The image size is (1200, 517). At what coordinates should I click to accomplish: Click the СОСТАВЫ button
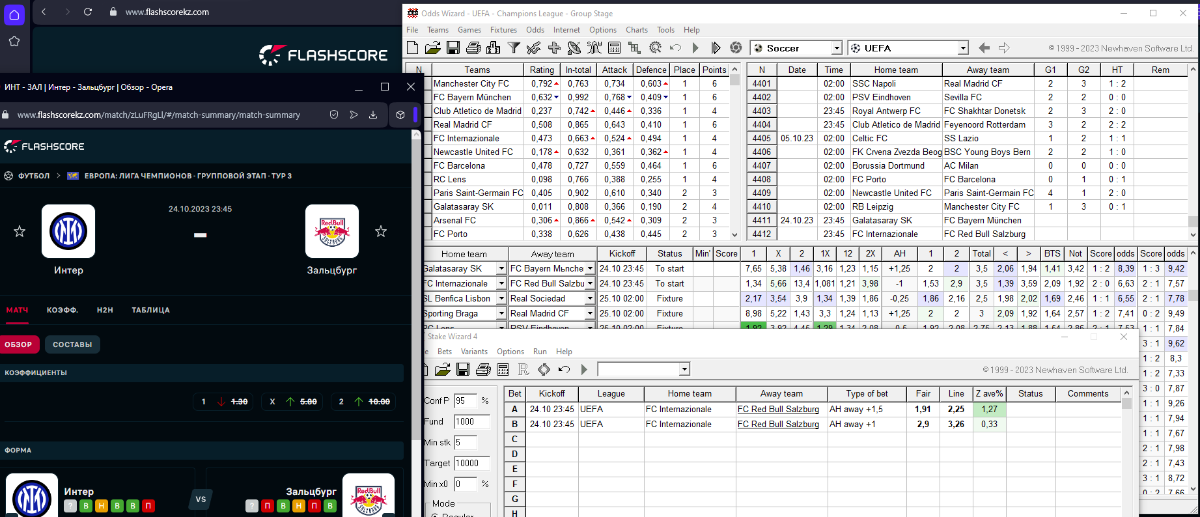tap(72, 345)
